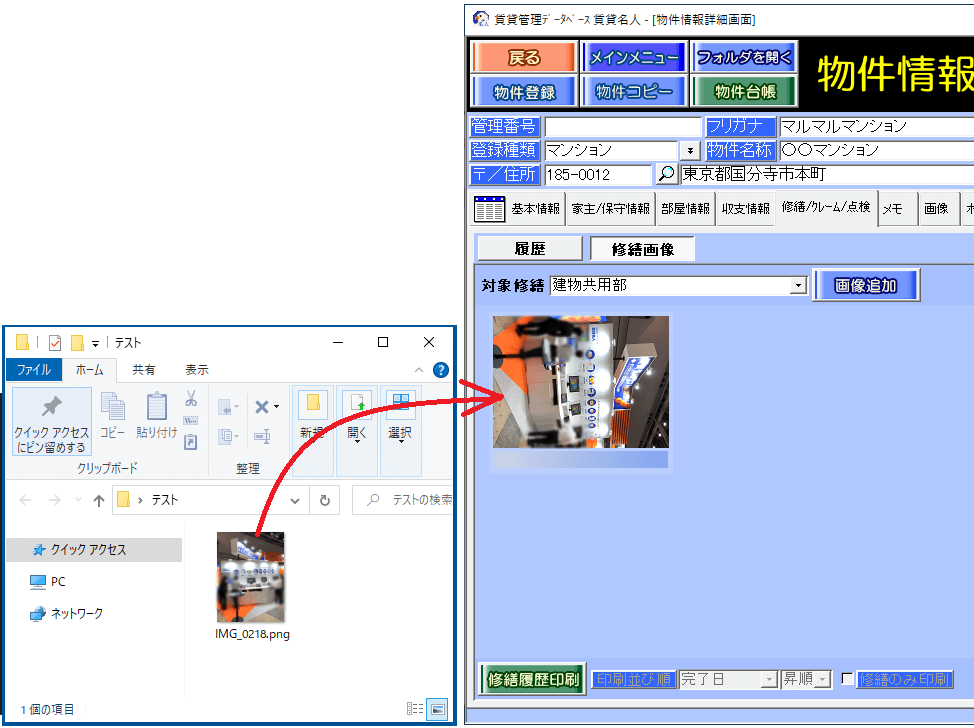Image resolution: width=974 pixels, height=728 pixels.
Task: Click the up-arrow parent folder button
Action: (98, 500)
